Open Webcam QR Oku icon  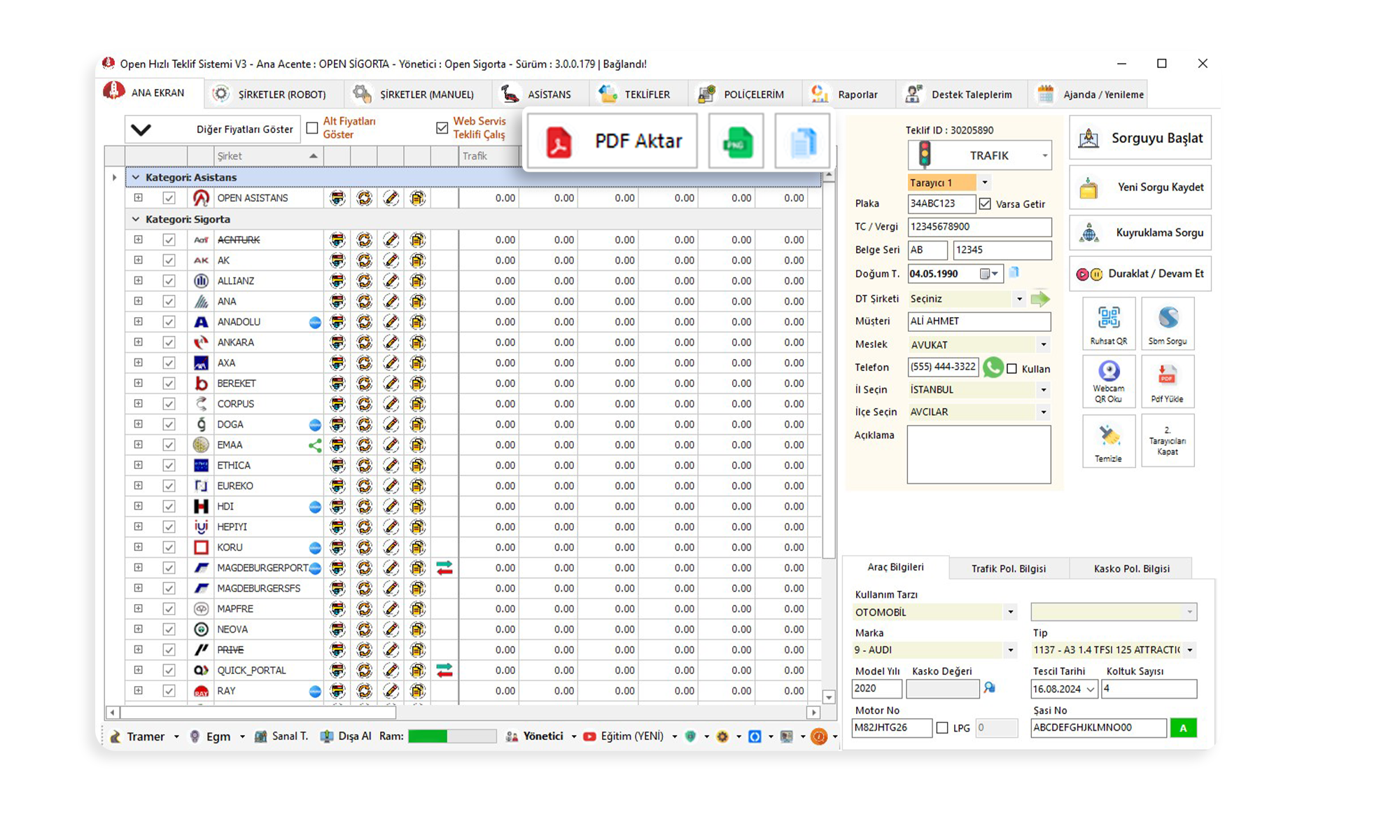[1109, 382]
